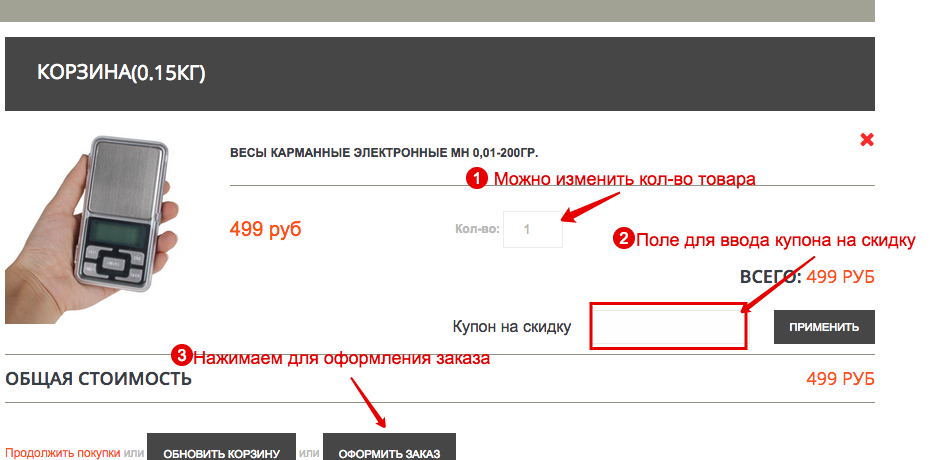
Task: Focus the Кол-во quantity field
Action: click(533, 229)
